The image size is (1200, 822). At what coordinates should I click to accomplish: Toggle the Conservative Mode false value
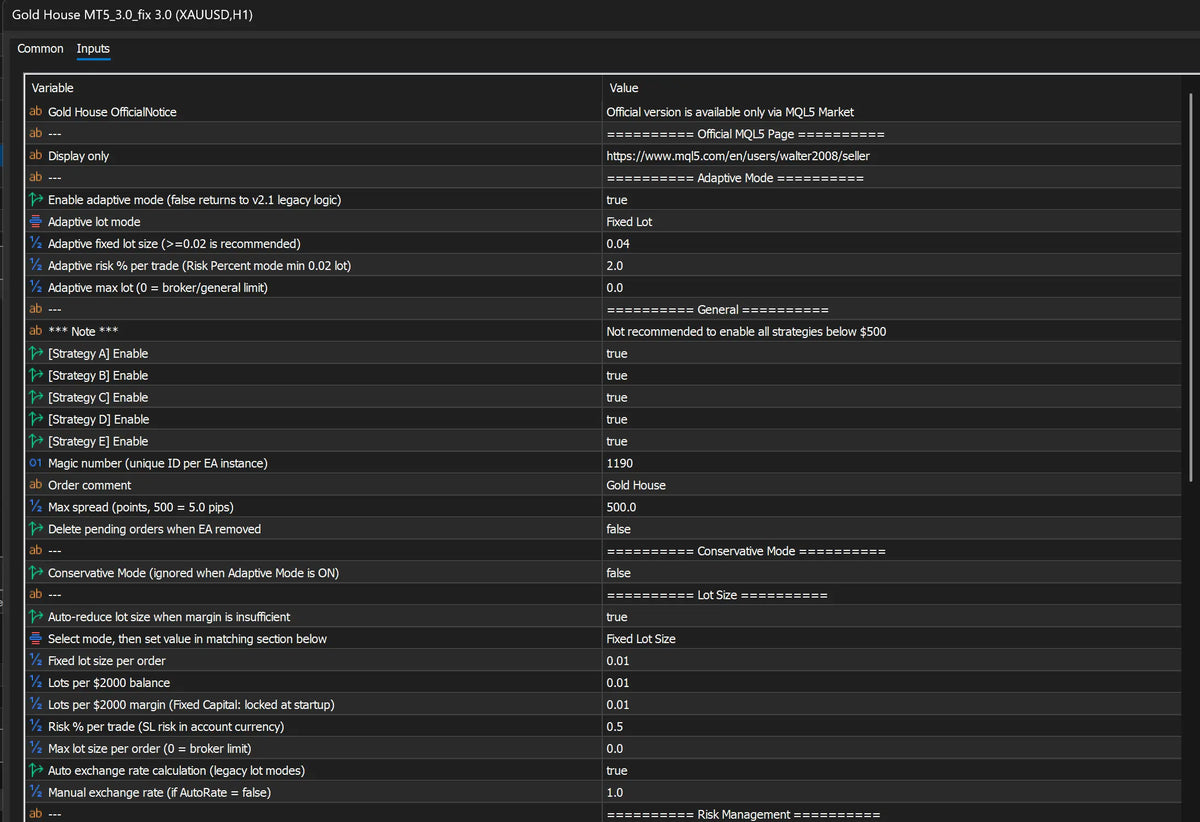tap(619, 574)
